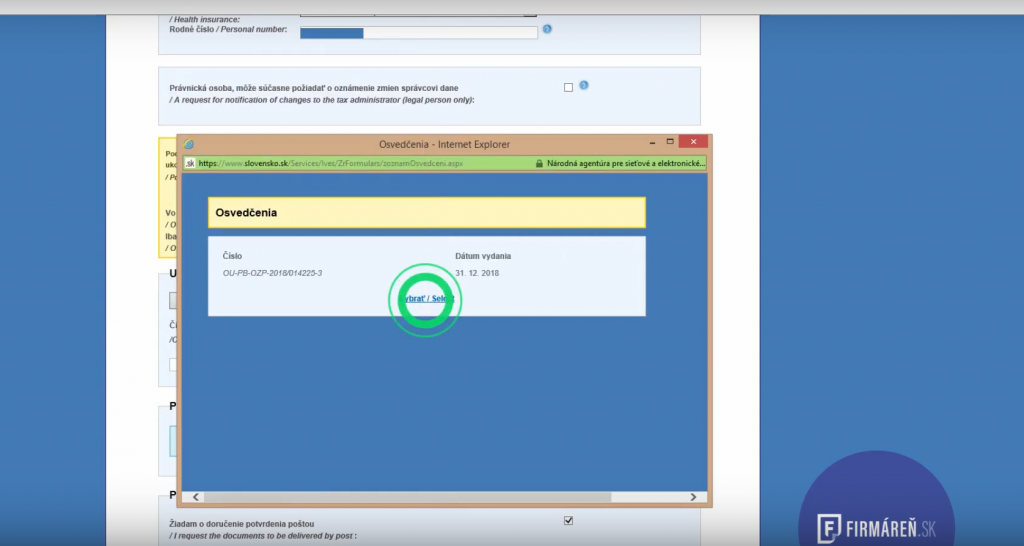This screenshot has width=1024, height=546.
Task: Open help icon next to Personal number
Action: pyautogui.click(x=547, y=29)
